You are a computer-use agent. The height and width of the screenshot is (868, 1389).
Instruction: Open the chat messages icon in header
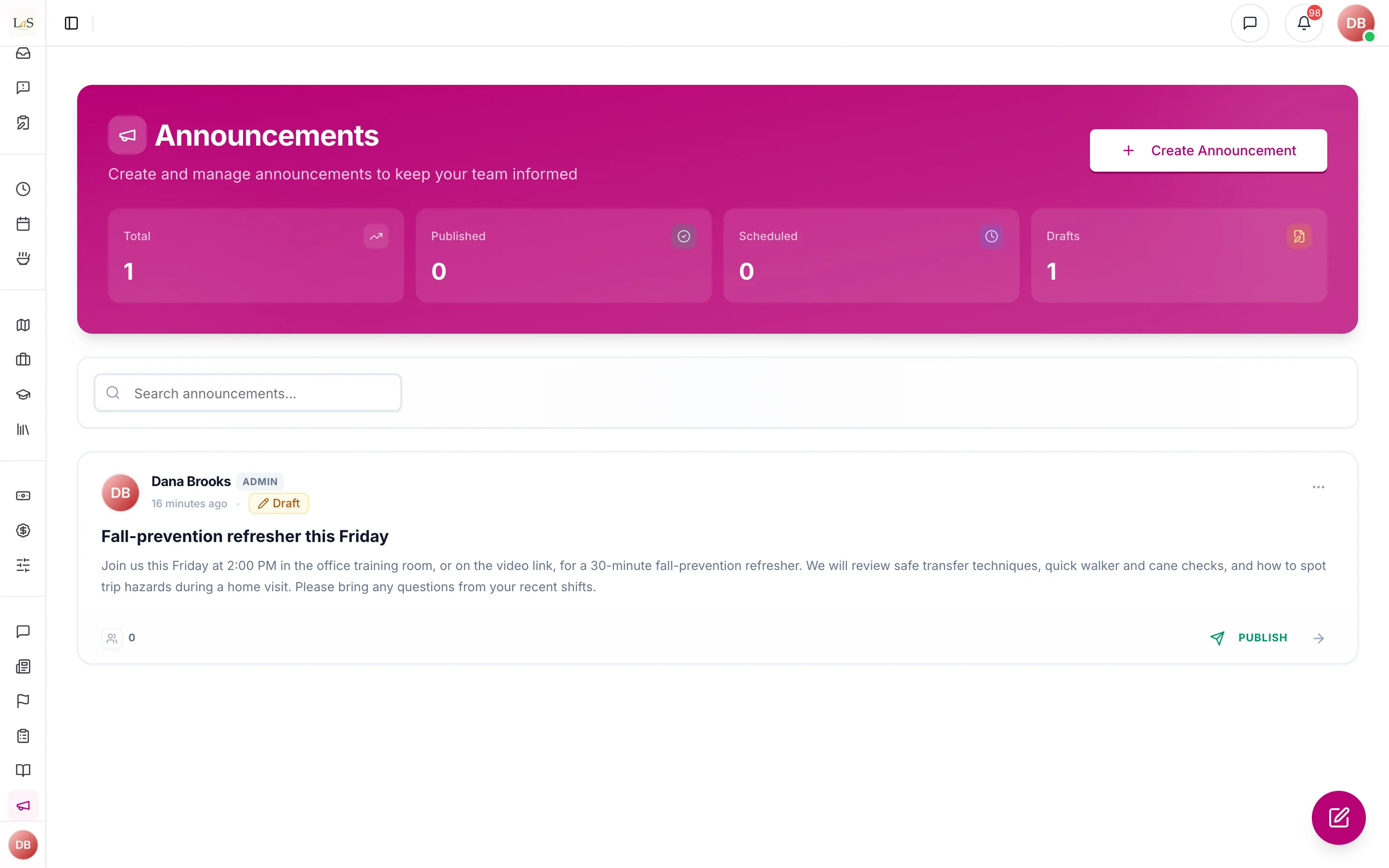pyautogui.click(x=1250, y=23)
